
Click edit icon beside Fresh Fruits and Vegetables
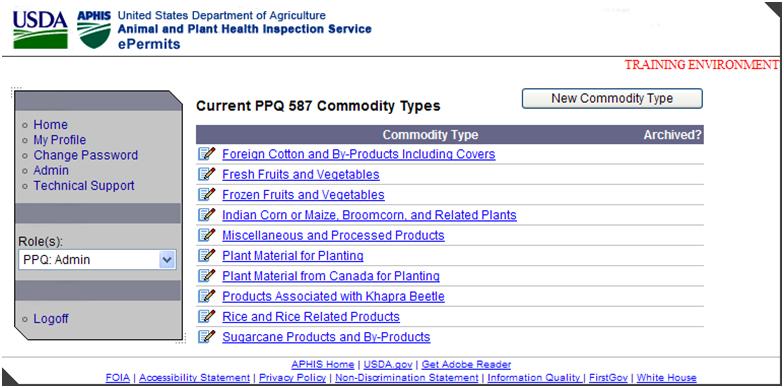(206, 174)
